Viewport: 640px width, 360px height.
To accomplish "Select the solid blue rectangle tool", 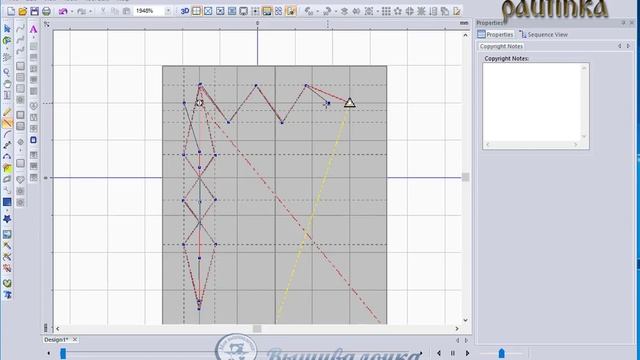I will 7,202.
